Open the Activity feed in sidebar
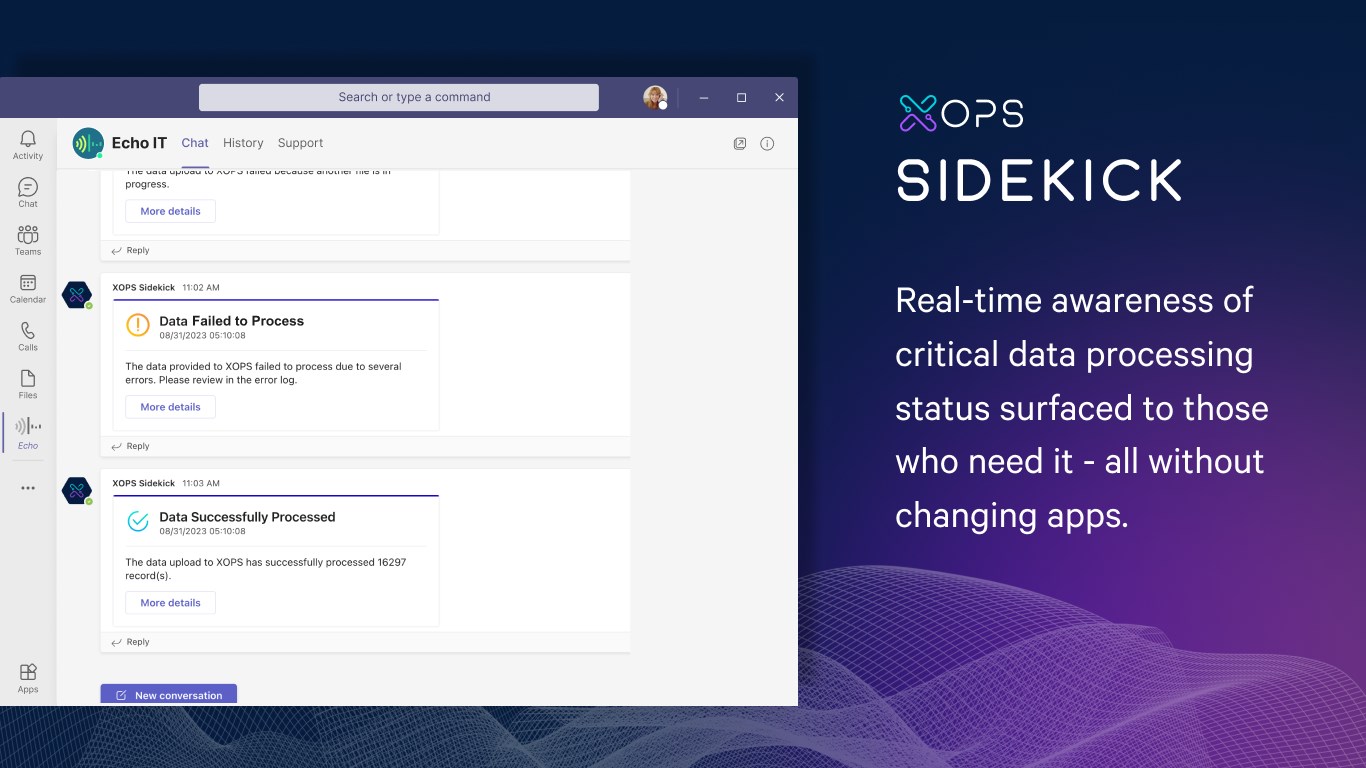 [28, 144]
